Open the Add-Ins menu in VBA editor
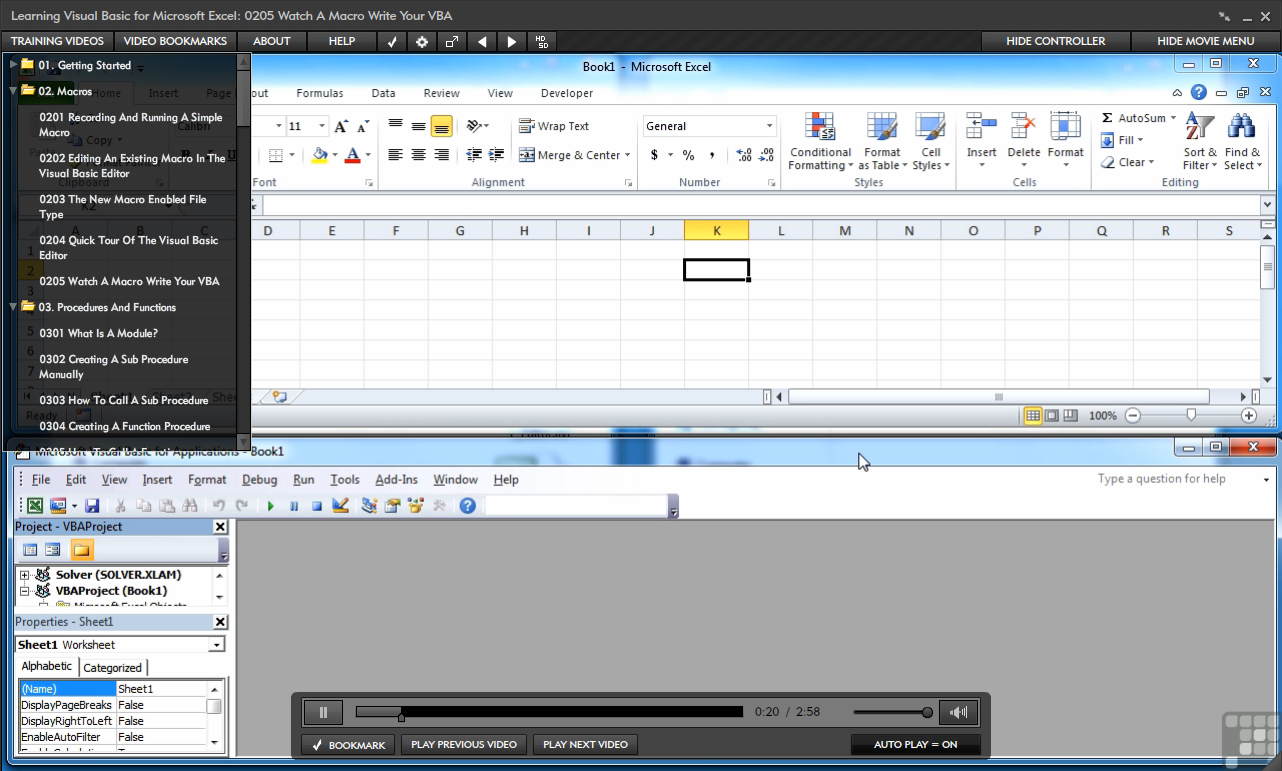 pyautogui.click(x=396, y=479)
